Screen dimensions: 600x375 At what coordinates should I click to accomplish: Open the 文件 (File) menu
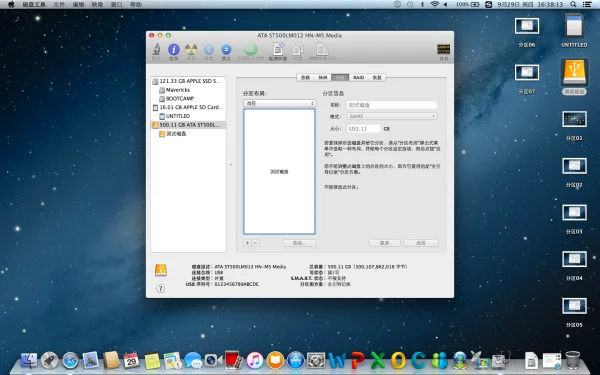click(x=59, y=5)
